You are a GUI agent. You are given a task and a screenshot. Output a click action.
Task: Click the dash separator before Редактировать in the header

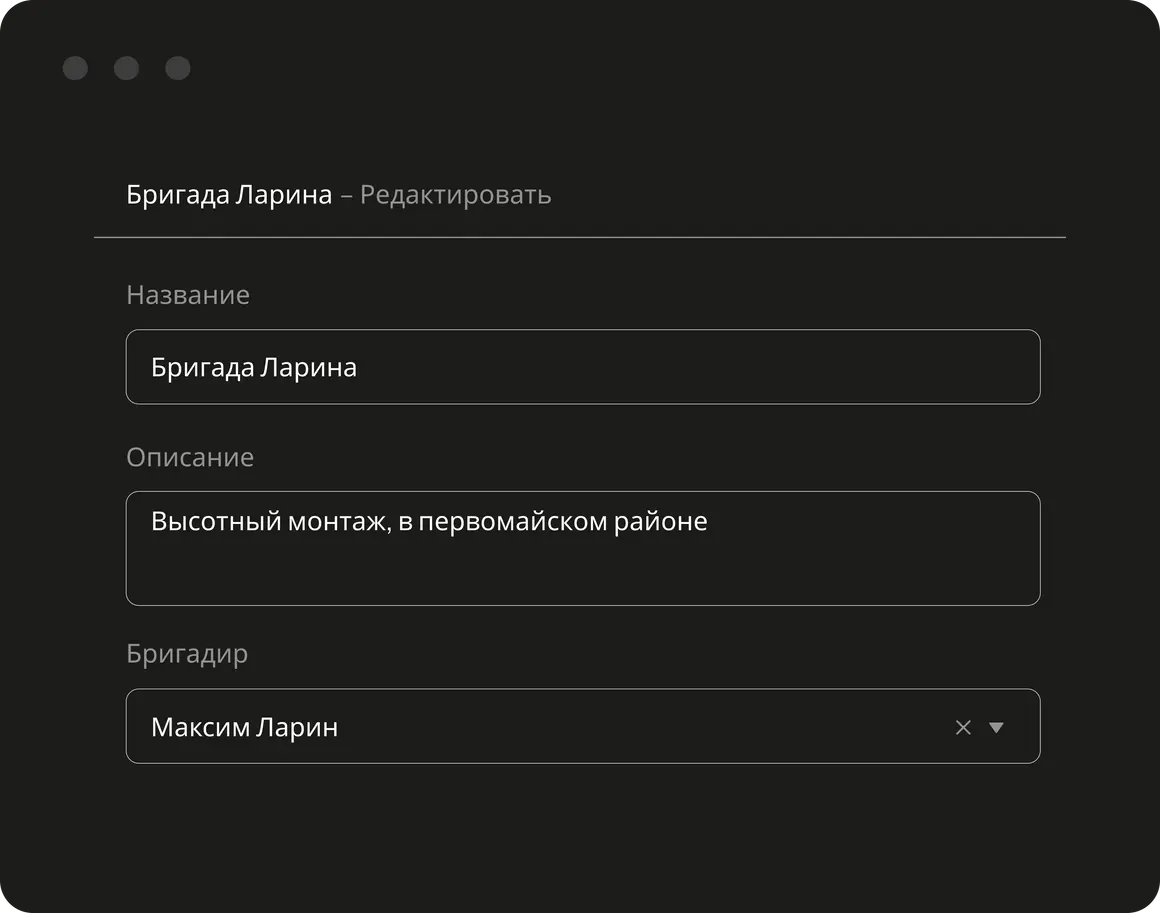(346, 195)
